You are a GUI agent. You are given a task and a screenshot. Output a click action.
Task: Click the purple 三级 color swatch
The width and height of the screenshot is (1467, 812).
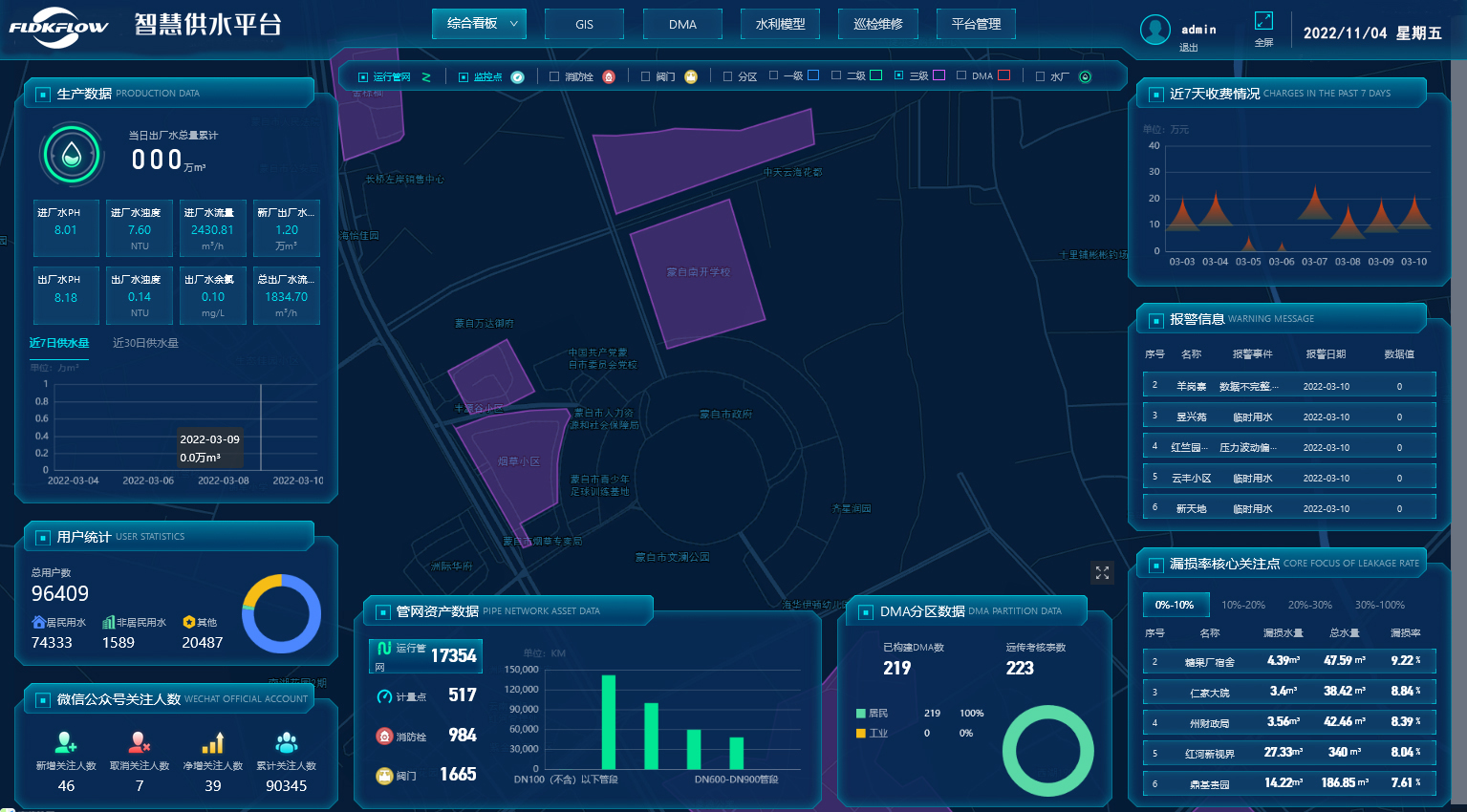(938, 75)
